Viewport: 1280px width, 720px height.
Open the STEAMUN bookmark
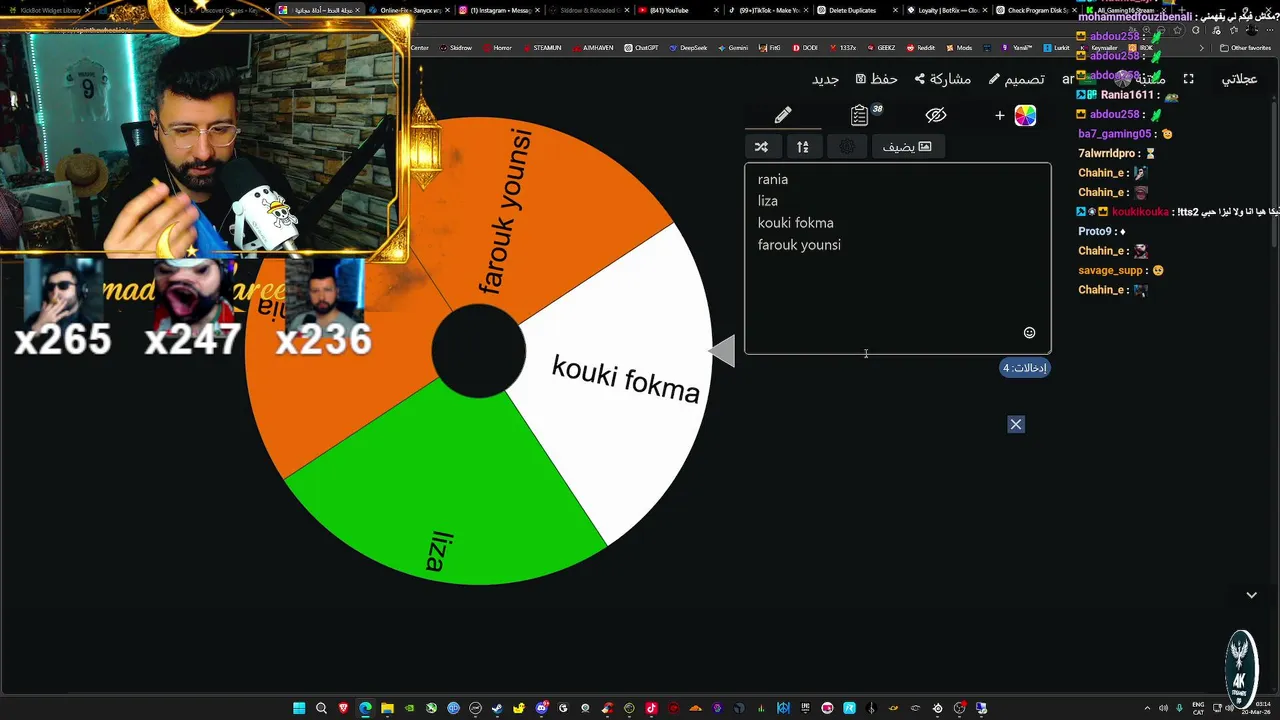pos(541,48)
